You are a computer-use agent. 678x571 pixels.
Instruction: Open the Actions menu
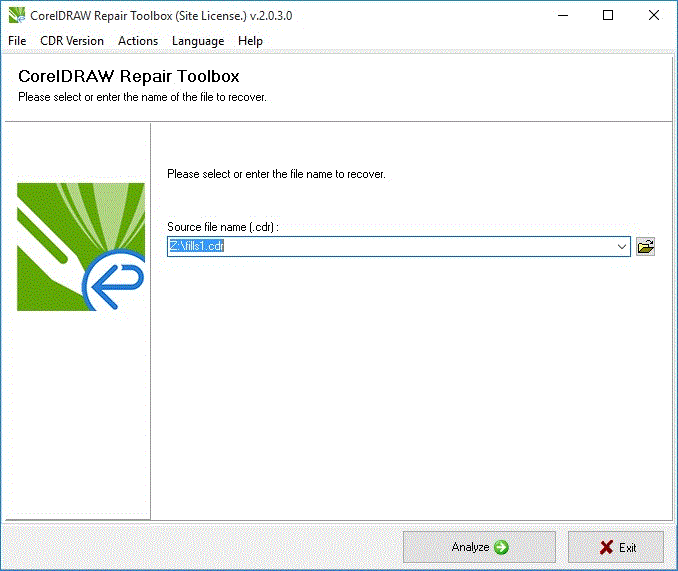[138, 41]
